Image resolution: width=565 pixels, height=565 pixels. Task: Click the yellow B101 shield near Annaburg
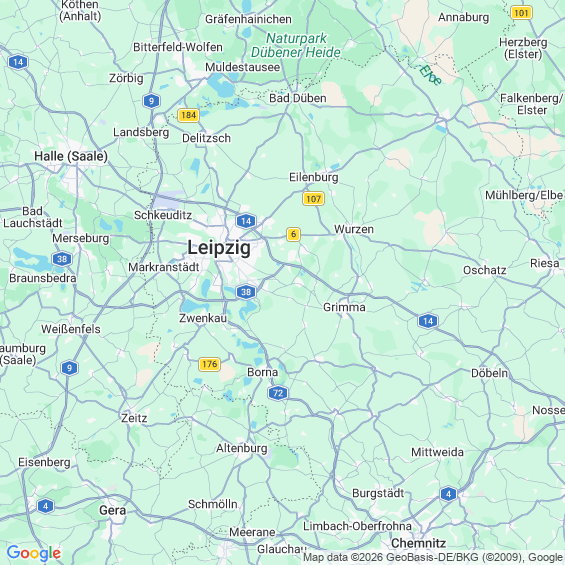tap(521, 13)
